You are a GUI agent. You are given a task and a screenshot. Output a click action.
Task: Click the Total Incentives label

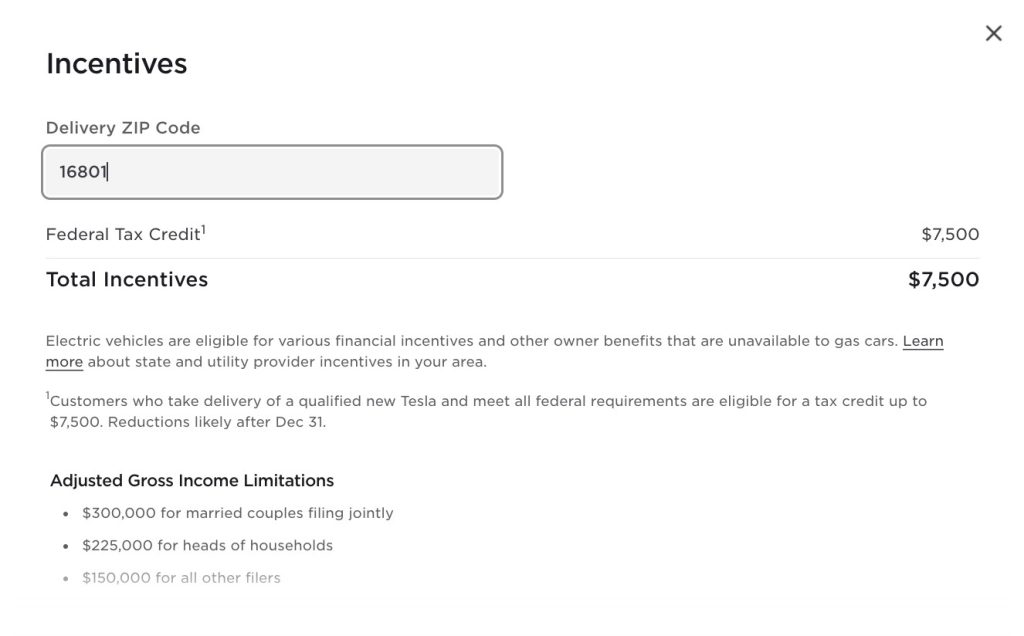tap(127, 279)
